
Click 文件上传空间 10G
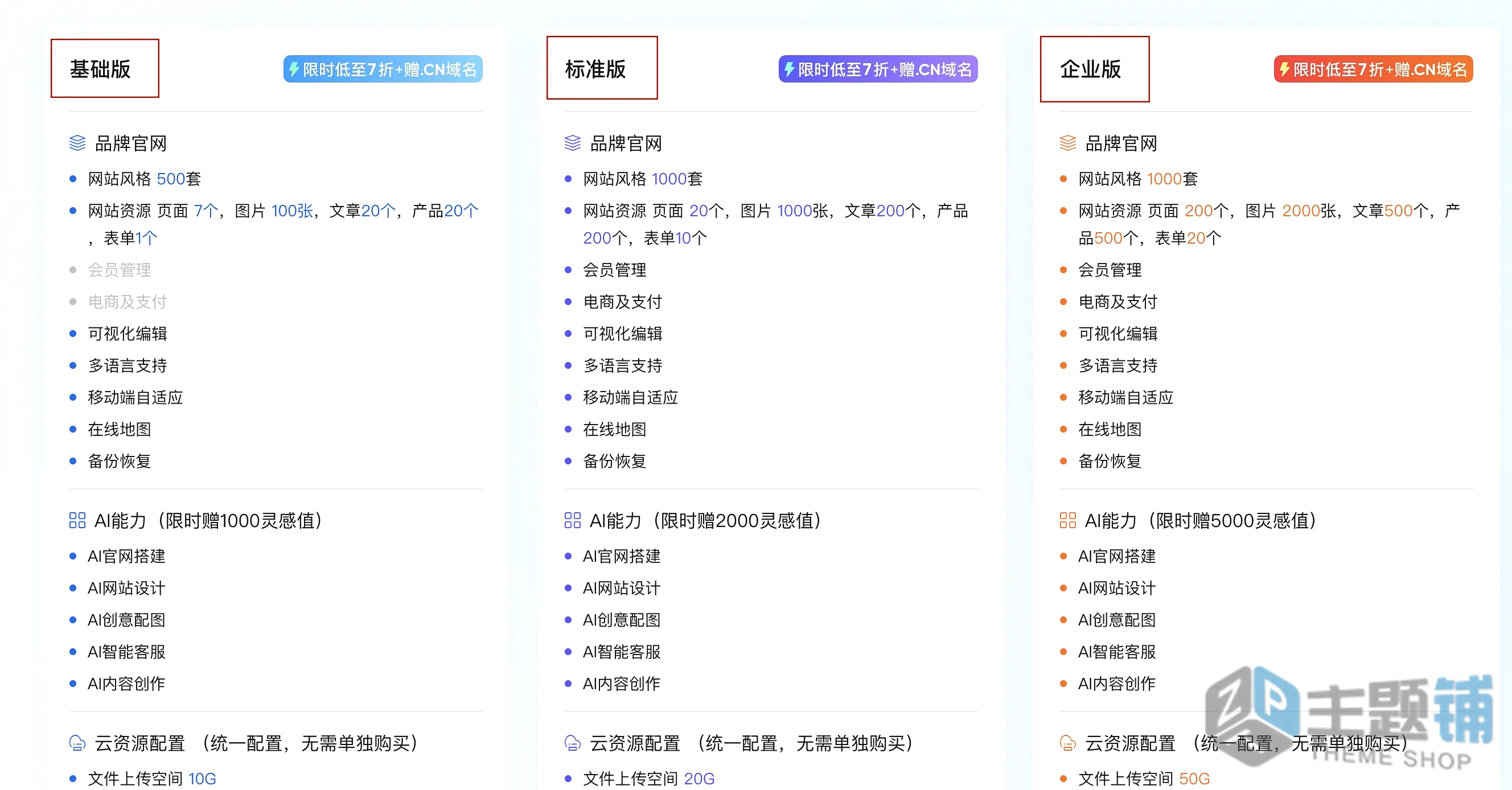(152, 779)
